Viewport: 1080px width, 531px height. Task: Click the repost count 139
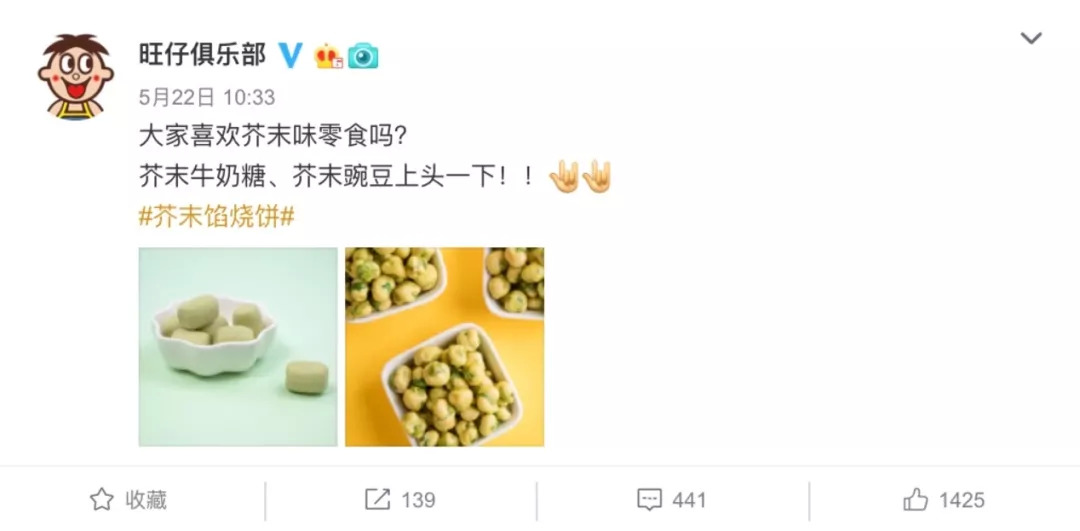click(x=418, y=499)
